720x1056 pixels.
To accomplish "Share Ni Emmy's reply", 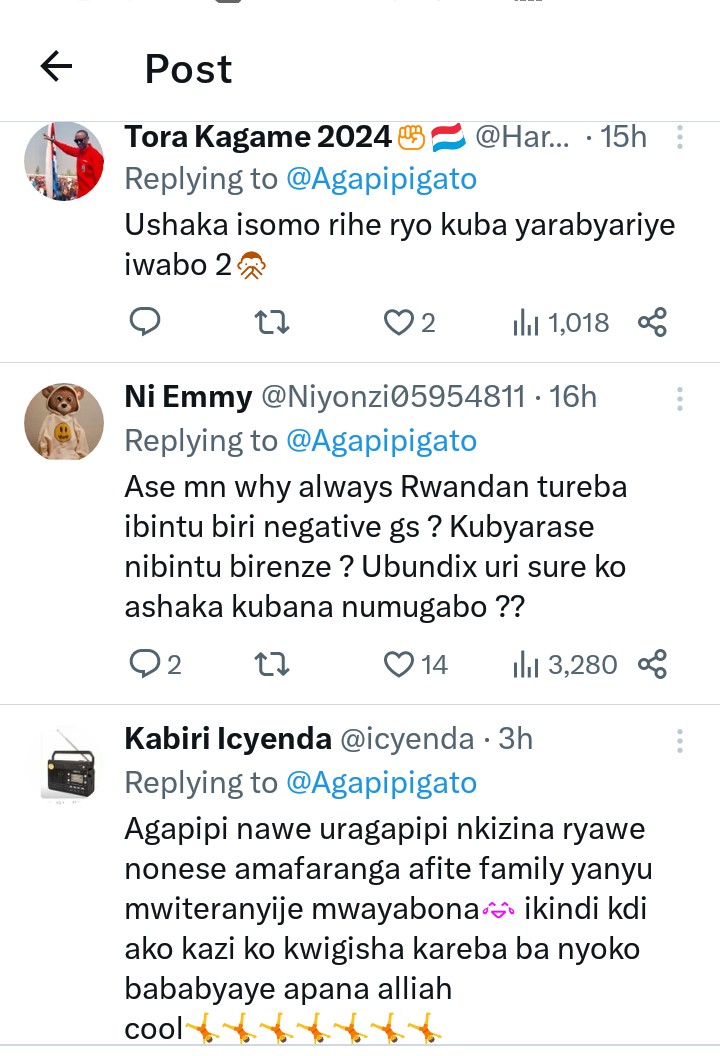I will coord(652,664).
